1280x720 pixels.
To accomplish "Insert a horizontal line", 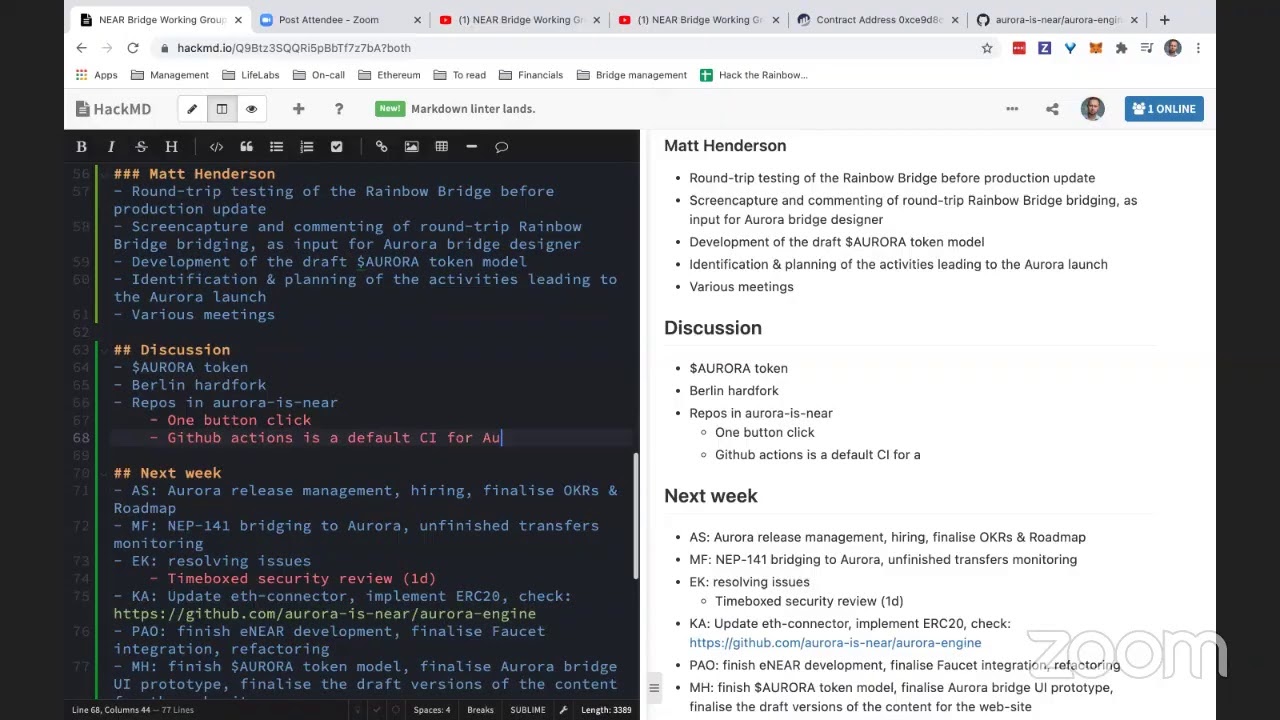I will (471, 146).
